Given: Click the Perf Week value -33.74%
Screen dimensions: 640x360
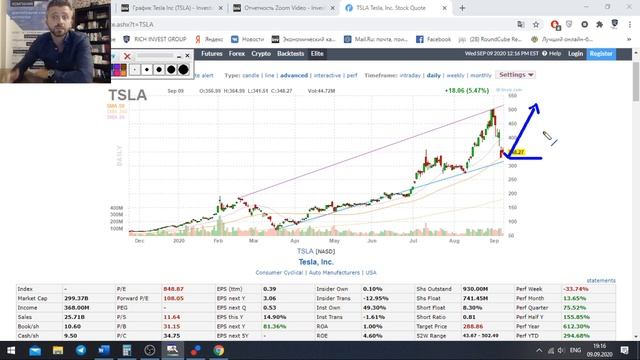Looking at the screenshot, I should pyautogui.click(x=576, y=289).
